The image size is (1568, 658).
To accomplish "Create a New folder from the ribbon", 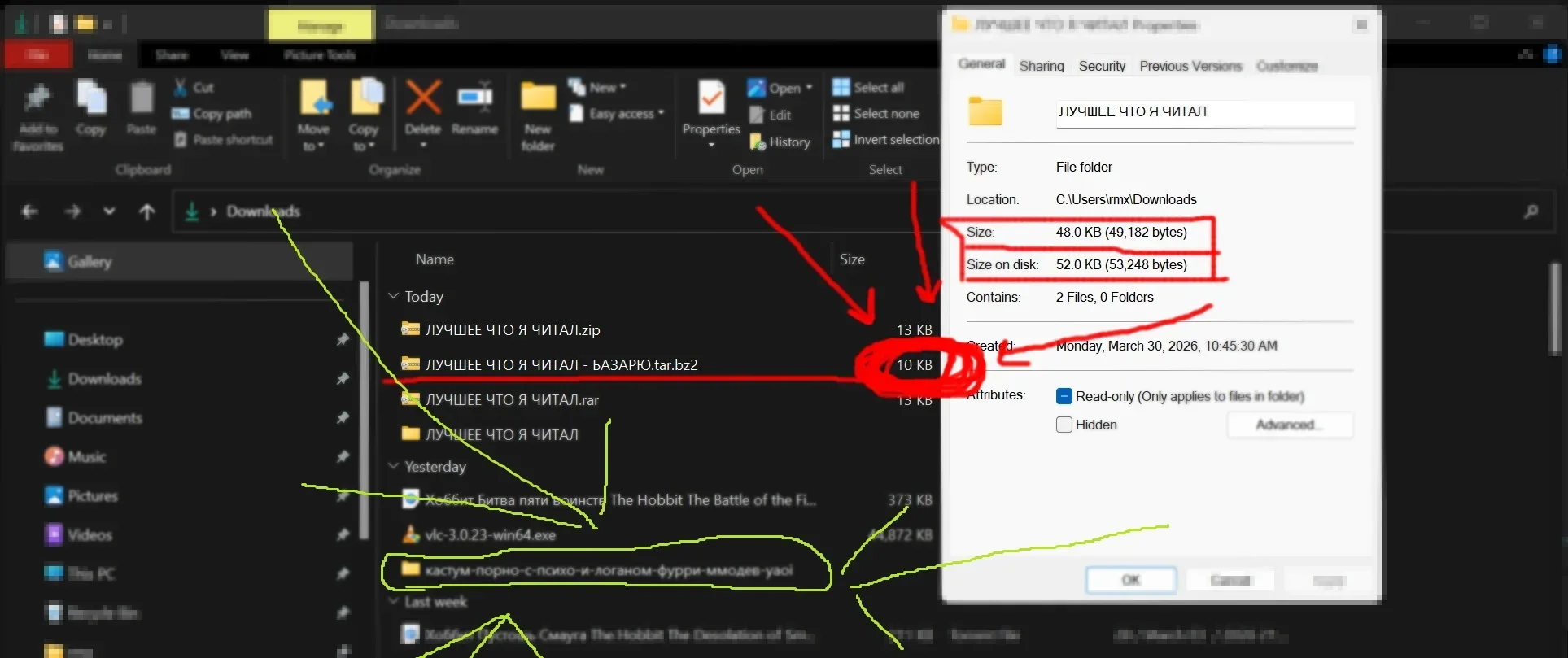I will coord(538,115).
